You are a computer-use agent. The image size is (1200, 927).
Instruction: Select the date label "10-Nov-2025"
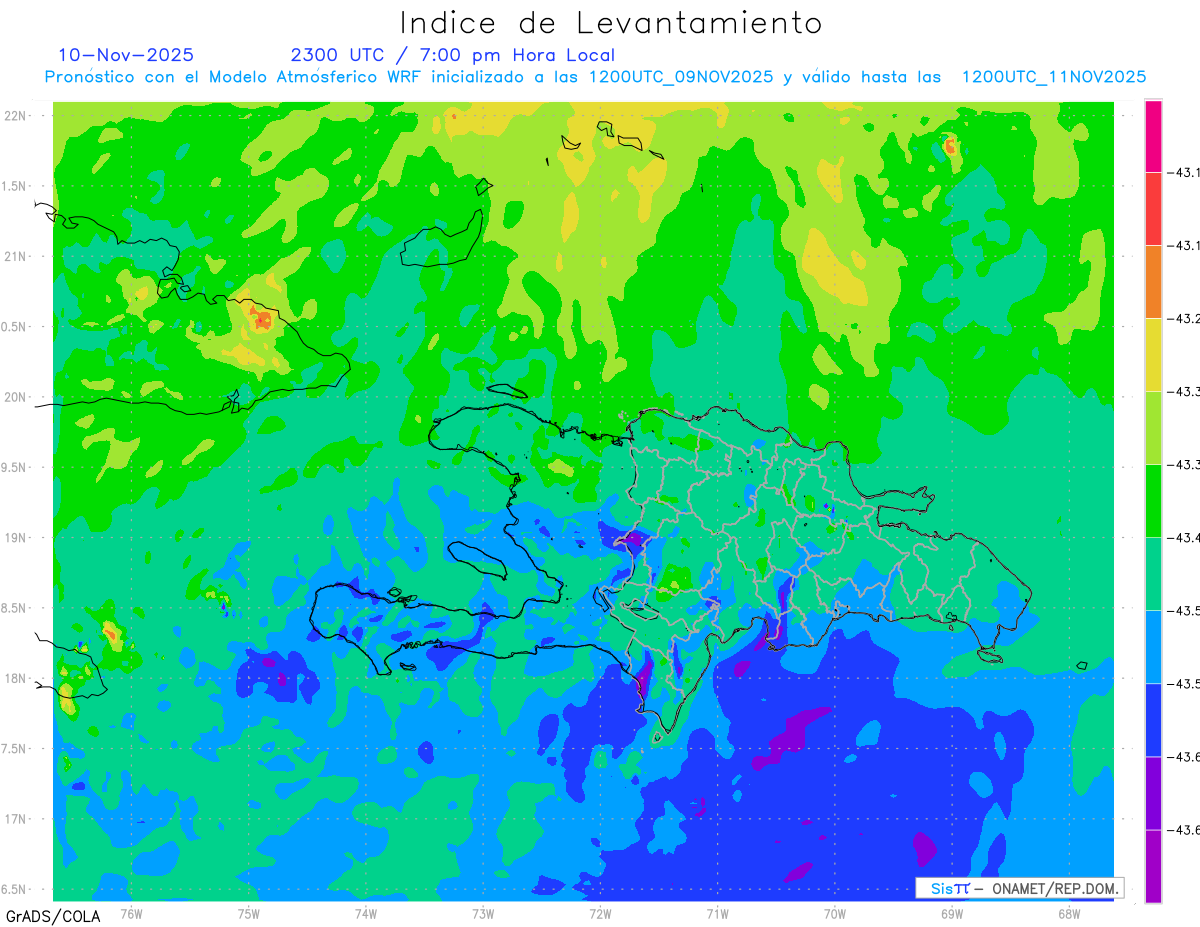point(126,55)
